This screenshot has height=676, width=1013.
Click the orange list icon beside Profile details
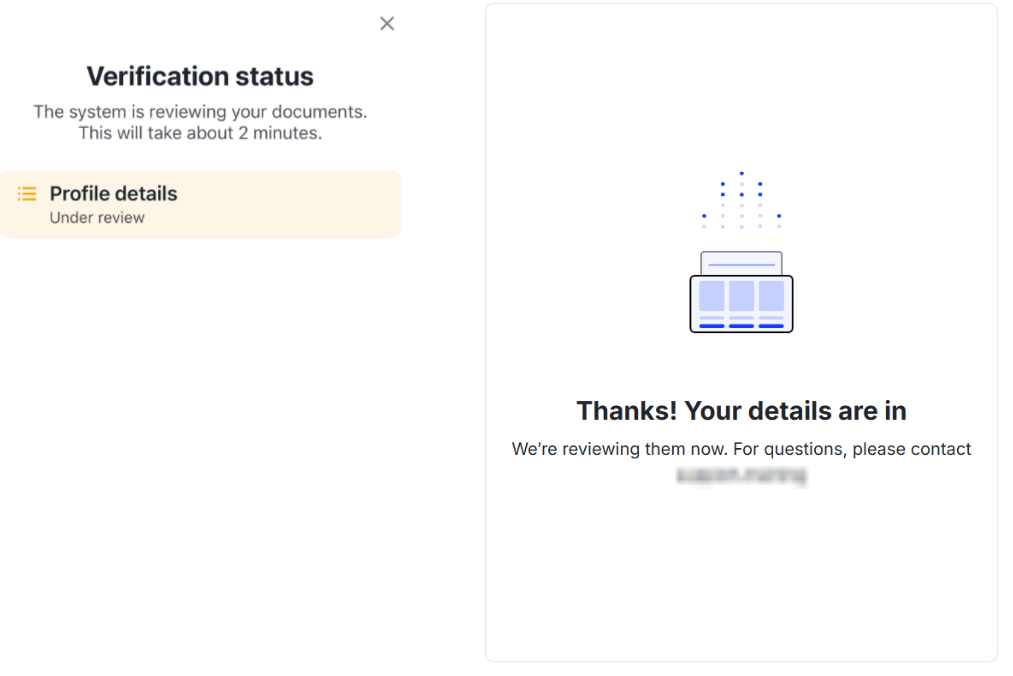click(x=27, y=194)
